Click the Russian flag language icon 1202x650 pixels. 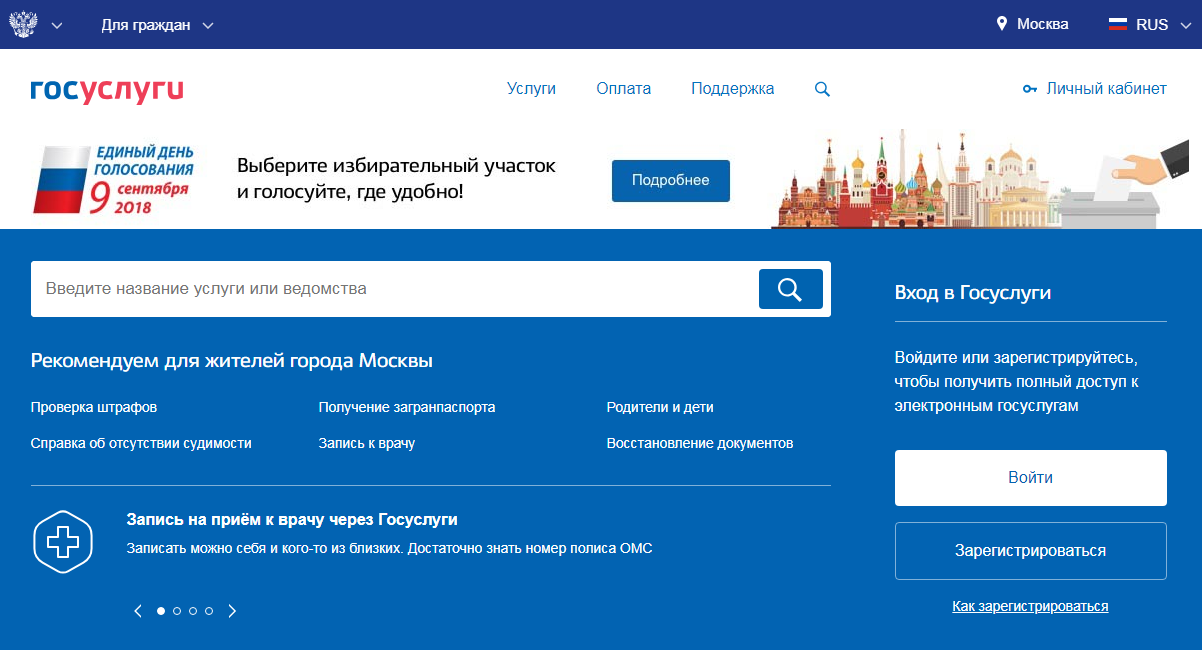tap(1118, 24)
